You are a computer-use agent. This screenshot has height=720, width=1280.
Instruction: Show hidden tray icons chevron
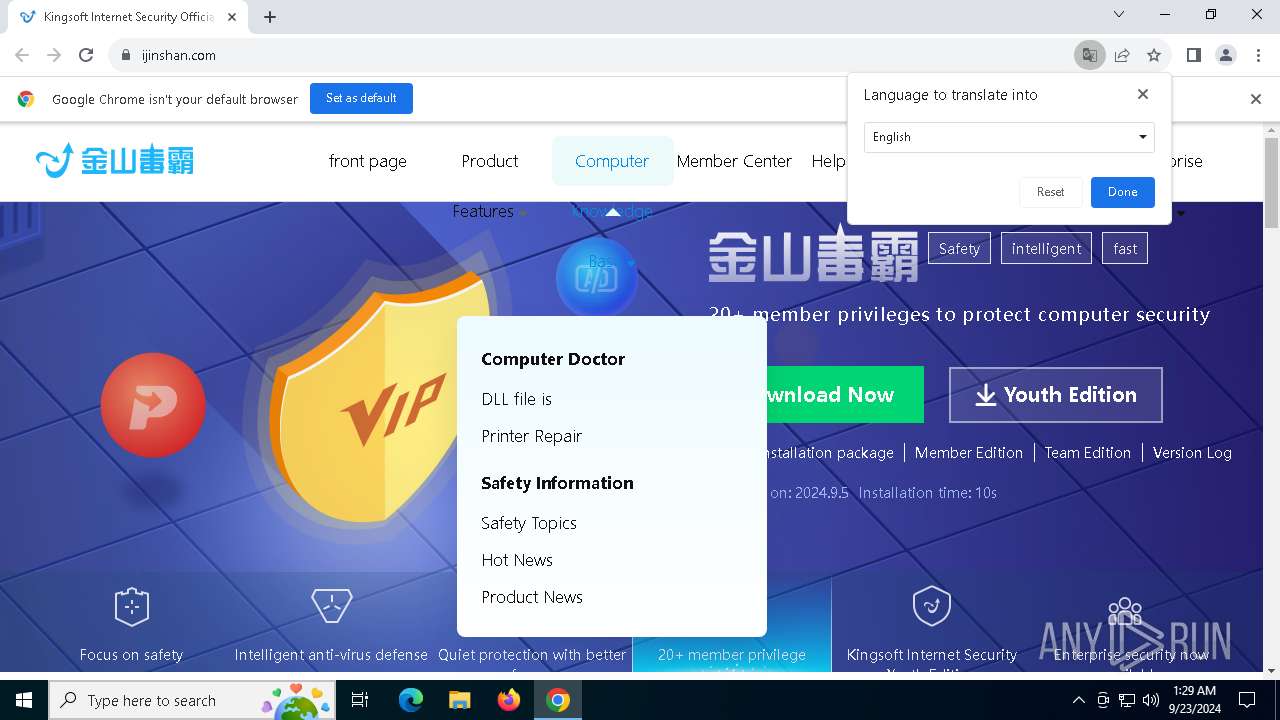click(x=1078, y=700)
